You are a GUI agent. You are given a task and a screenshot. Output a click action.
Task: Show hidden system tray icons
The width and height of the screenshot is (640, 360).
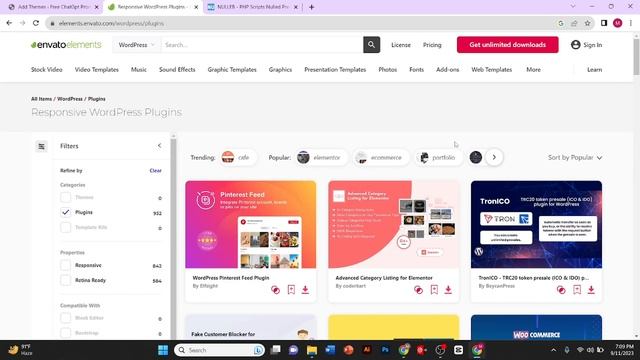pos(553,350)
